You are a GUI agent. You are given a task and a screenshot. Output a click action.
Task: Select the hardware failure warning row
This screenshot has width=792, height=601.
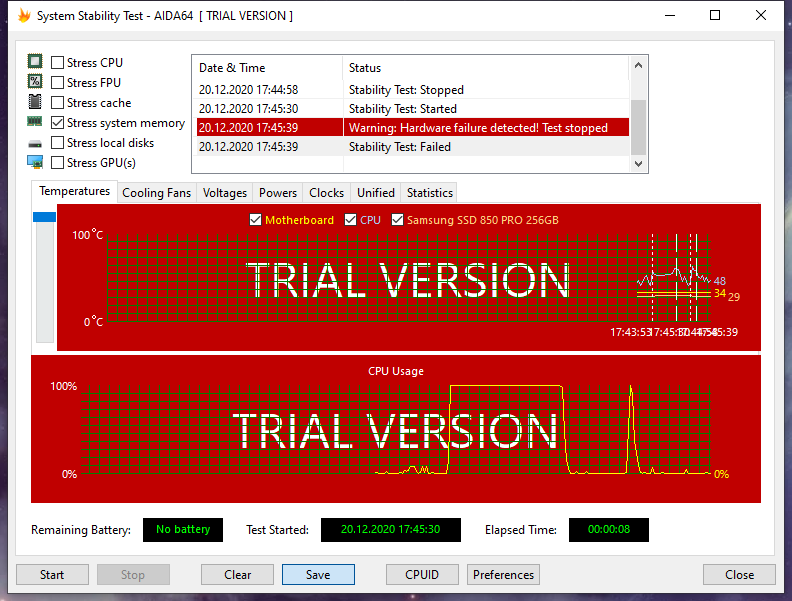point(413,128)
